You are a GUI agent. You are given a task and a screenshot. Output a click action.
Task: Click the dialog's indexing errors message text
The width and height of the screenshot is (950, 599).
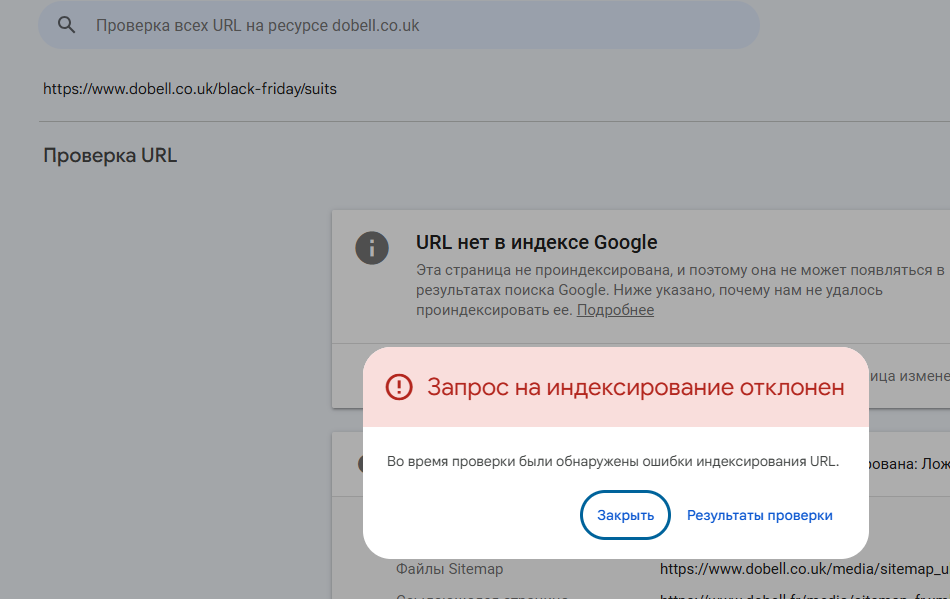pyautogui.click(x=612, y=461)
